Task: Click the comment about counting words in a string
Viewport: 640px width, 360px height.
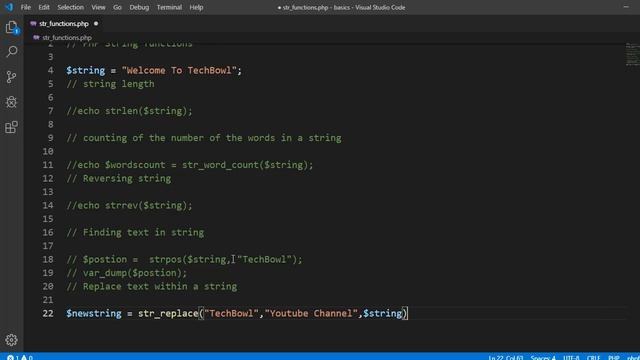Action: click(x=204, y=138)
